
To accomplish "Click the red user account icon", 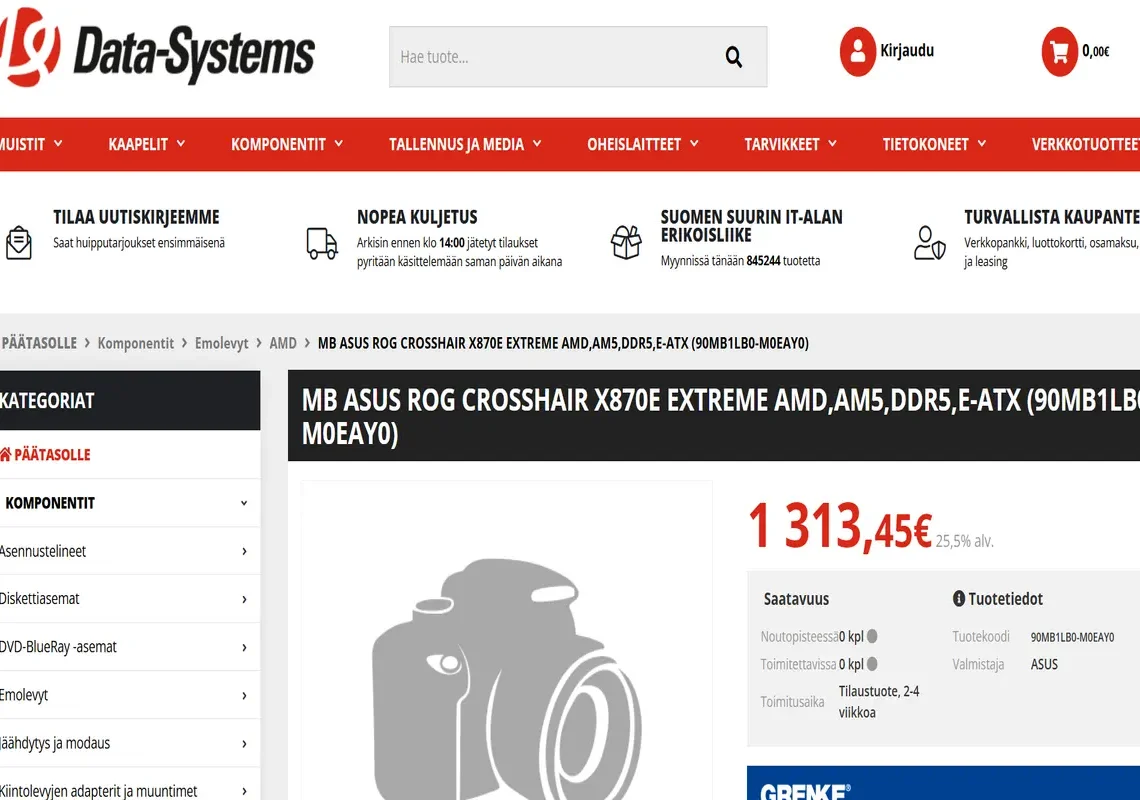I will [x=858, y=51].
